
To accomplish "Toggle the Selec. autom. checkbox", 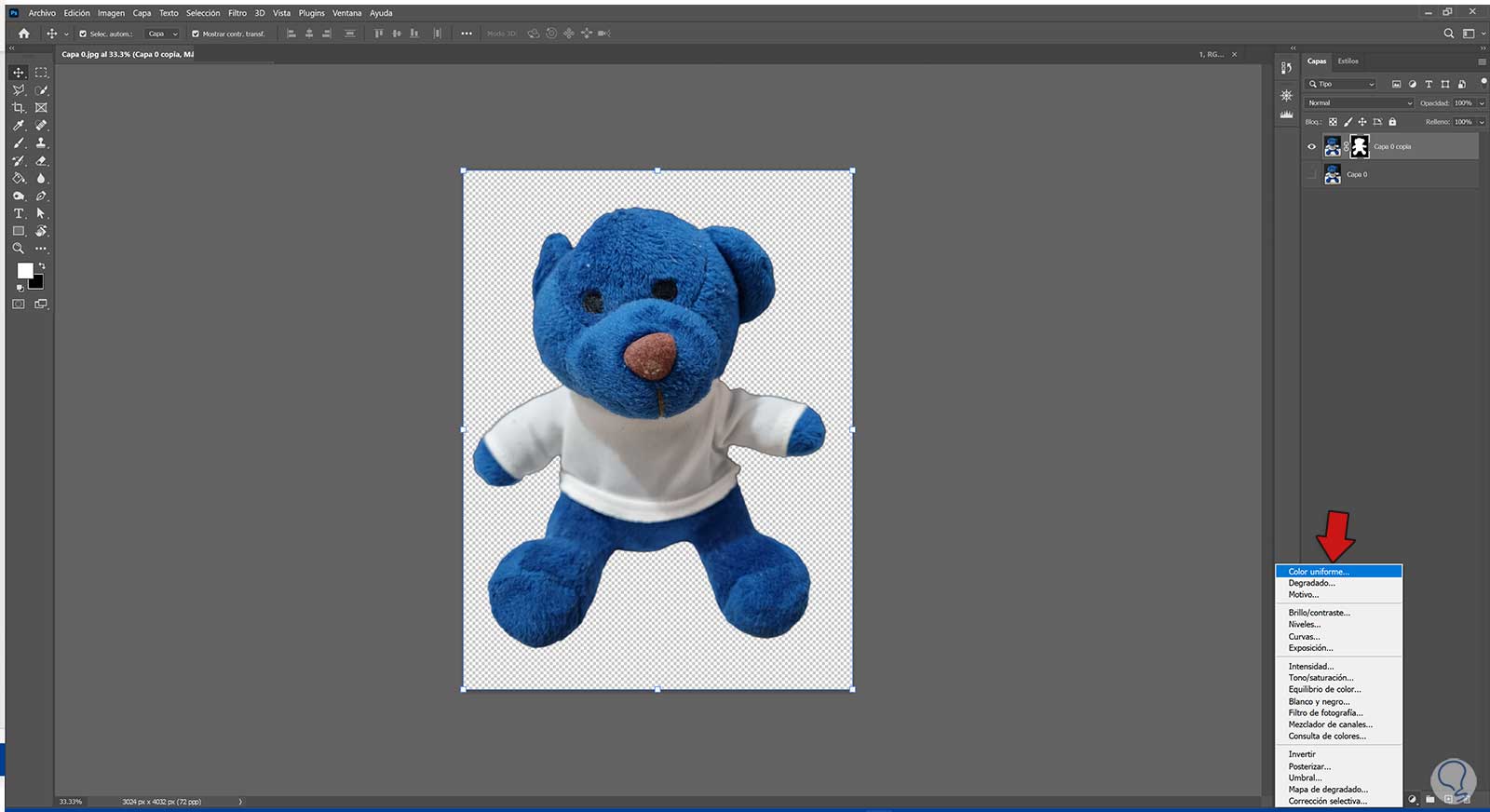I will [x=83, y=34].
